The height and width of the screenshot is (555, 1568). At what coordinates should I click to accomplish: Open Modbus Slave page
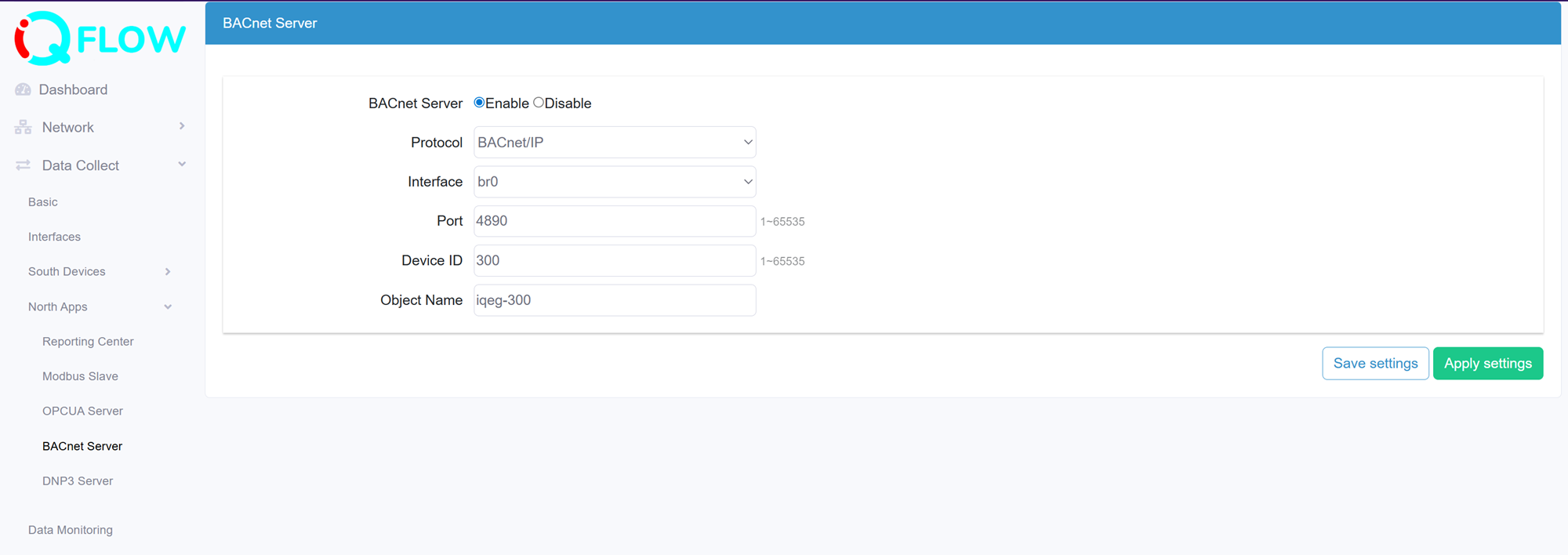pyautogui.click(x=80, y=376)
